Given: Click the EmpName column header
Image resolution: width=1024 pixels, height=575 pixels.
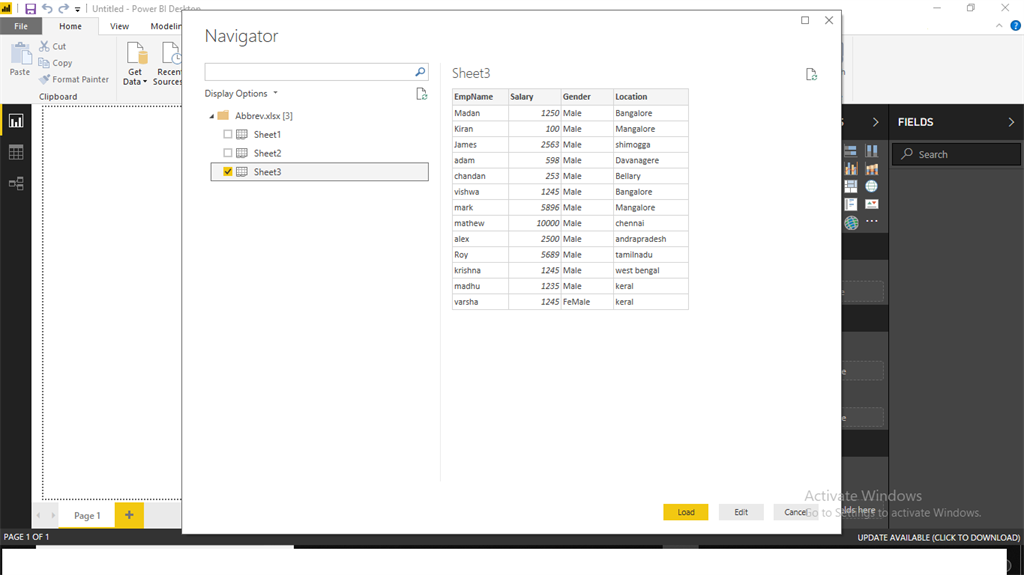Looking at the screenshot, I should [x=480, y=97].
